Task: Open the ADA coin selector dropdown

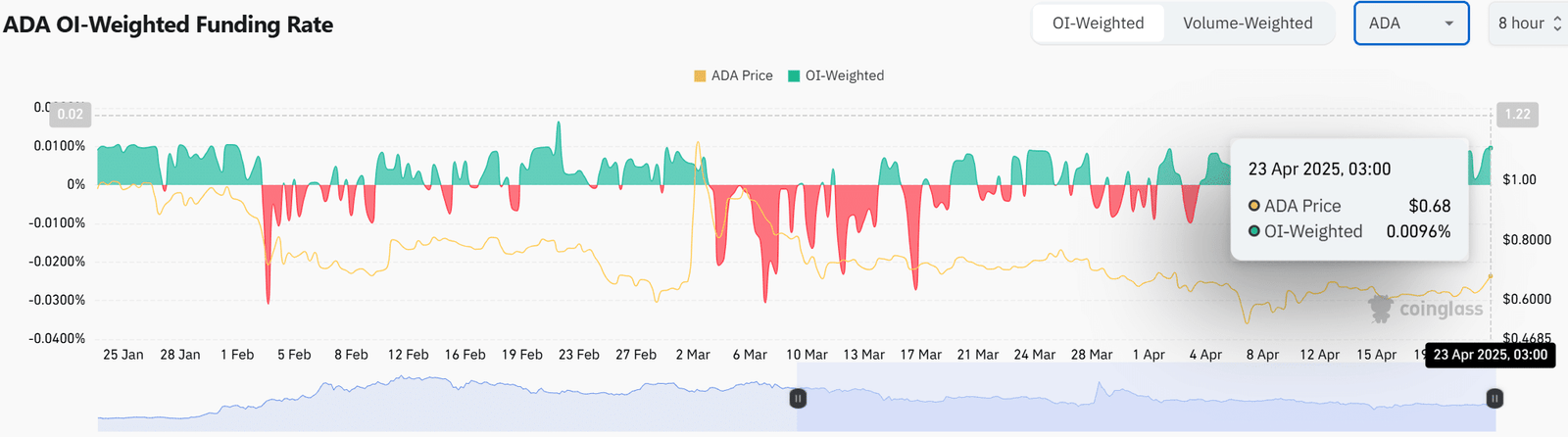Action: tap(1410, 24)
